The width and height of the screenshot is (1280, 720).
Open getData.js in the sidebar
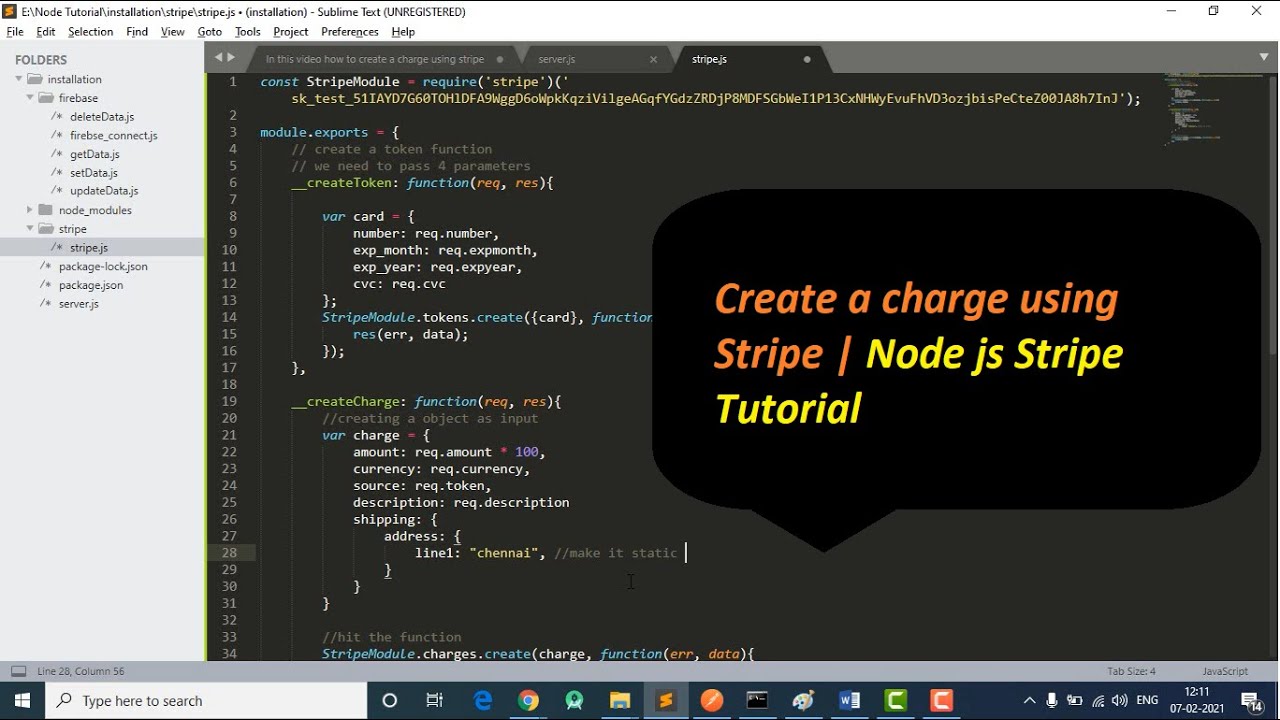(95, 154)
